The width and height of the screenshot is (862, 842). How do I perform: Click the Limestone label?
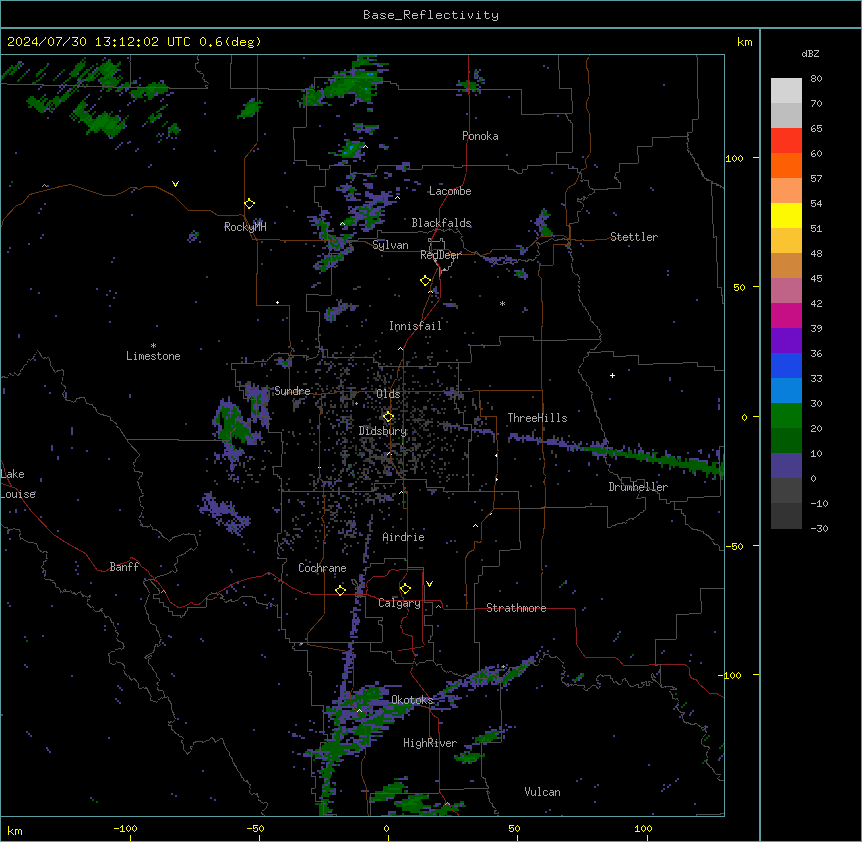point(153,356)
